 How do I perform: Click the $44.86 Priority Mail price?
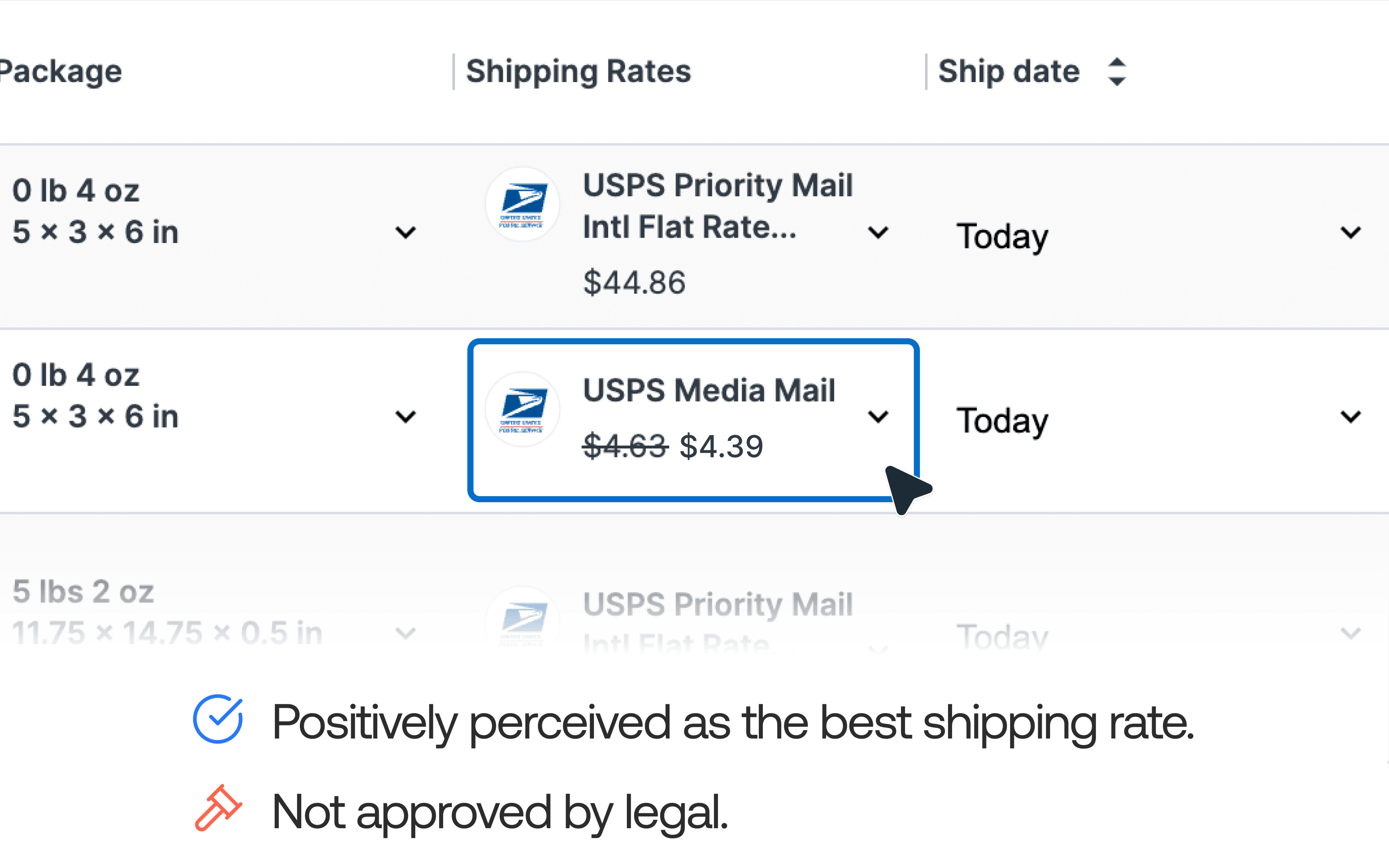[634, 282]
